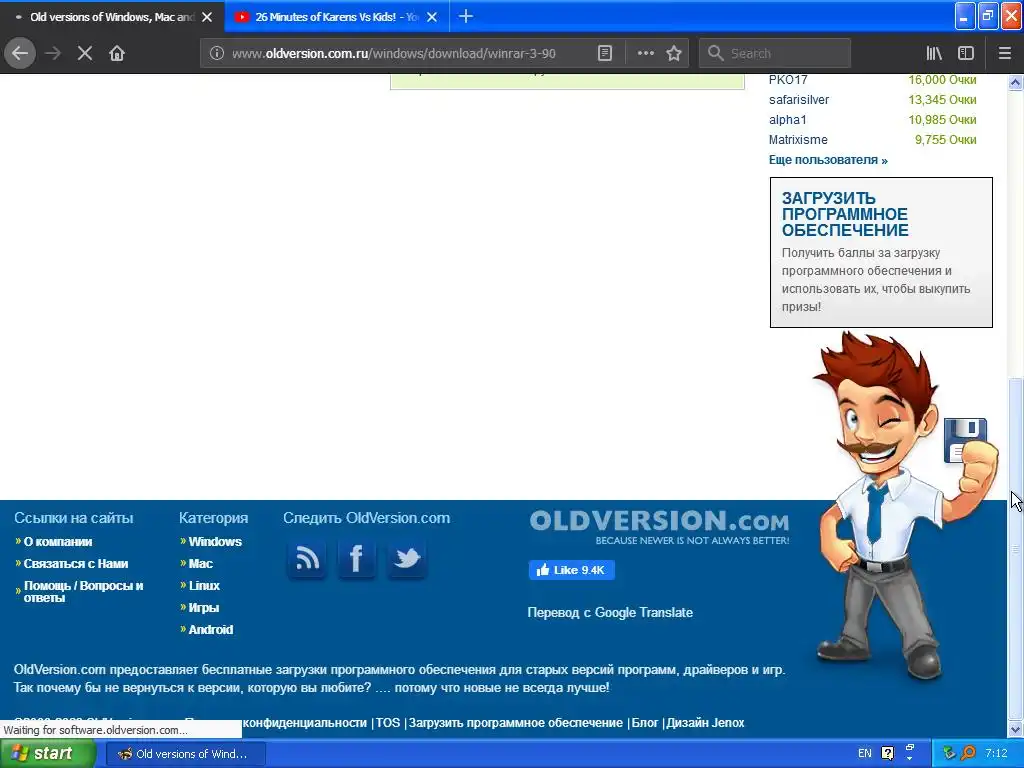Open 'Еще пользователя »' link

pyautogui.click(x=828, y=160)
